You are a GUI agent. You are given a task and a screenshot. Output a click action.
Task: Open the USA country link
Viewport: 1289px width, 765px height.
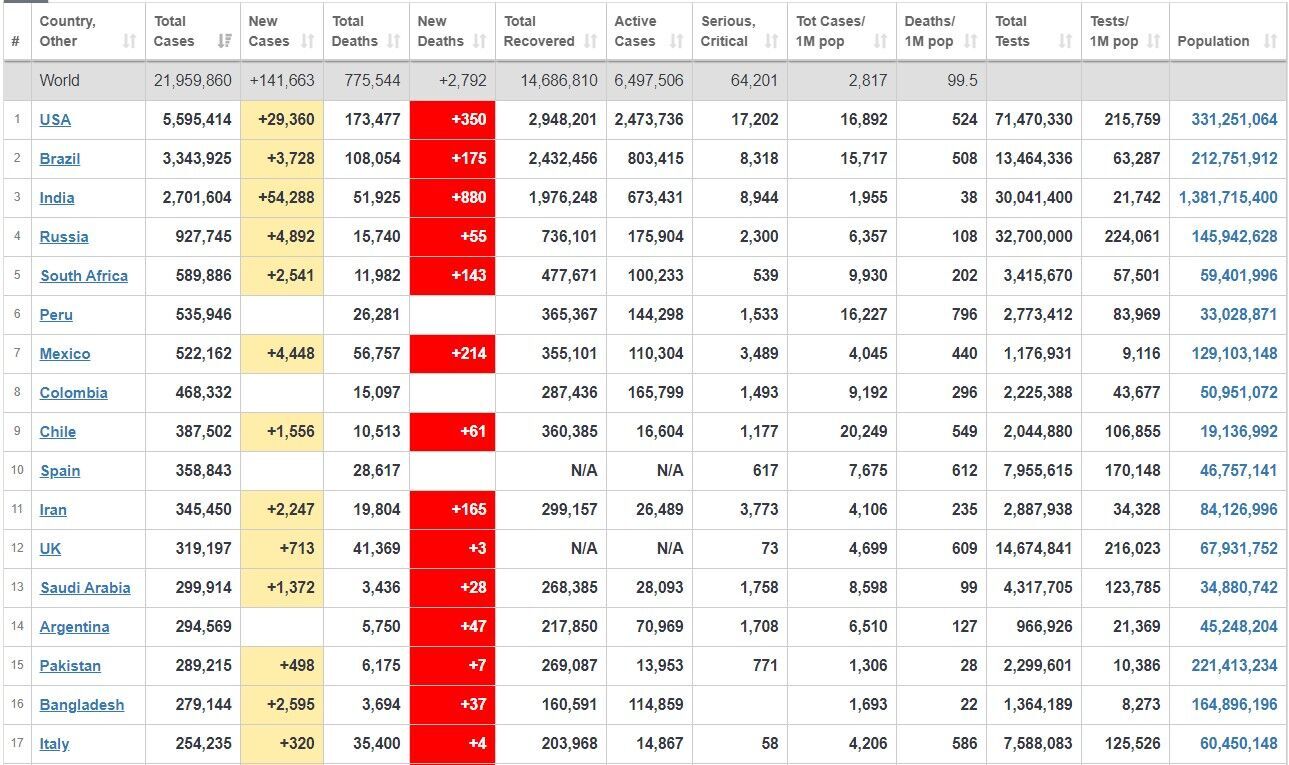point(55,120)
